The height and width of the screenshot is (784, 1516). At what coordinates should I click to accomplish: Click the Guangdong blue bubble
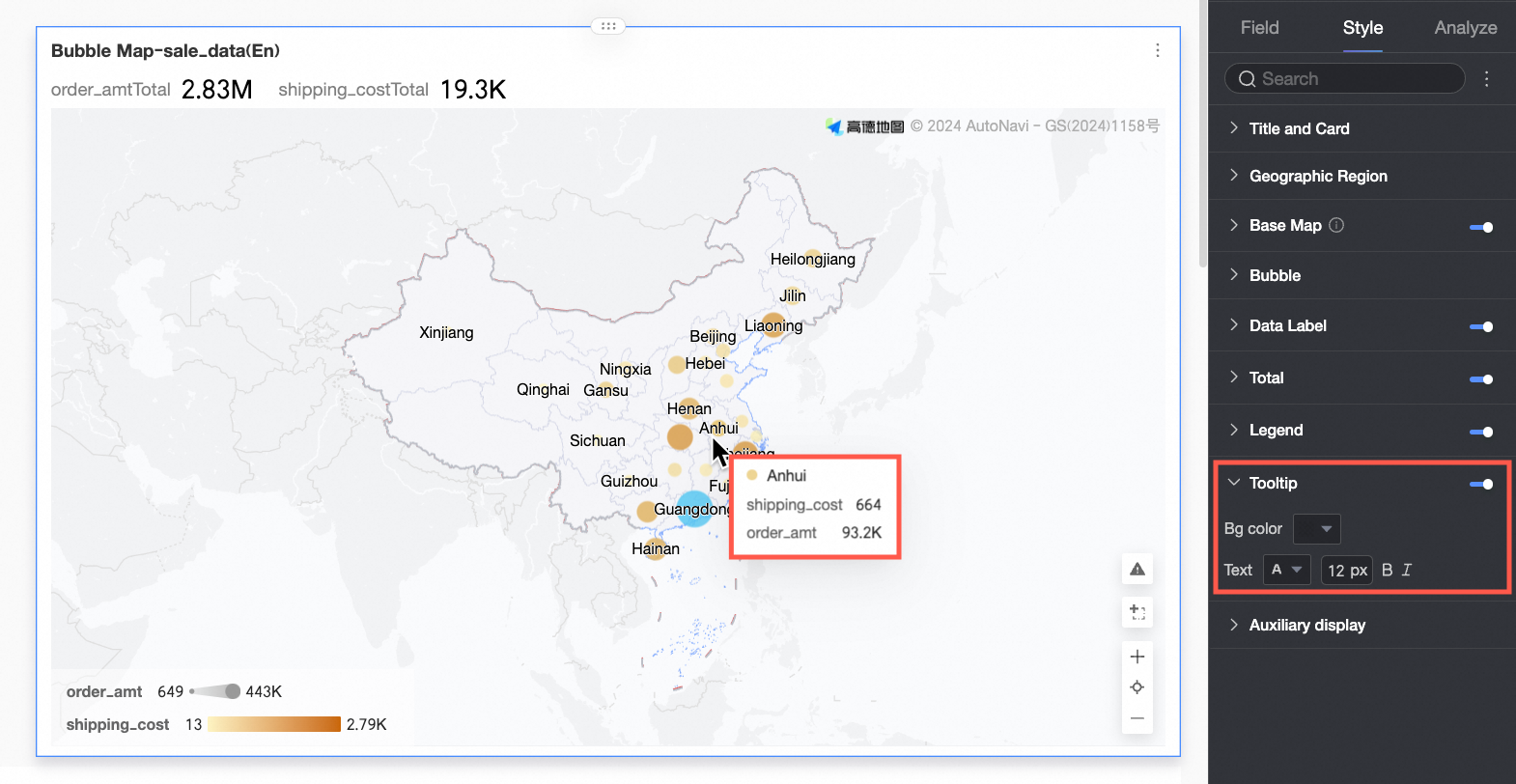(x=694, y=508)
